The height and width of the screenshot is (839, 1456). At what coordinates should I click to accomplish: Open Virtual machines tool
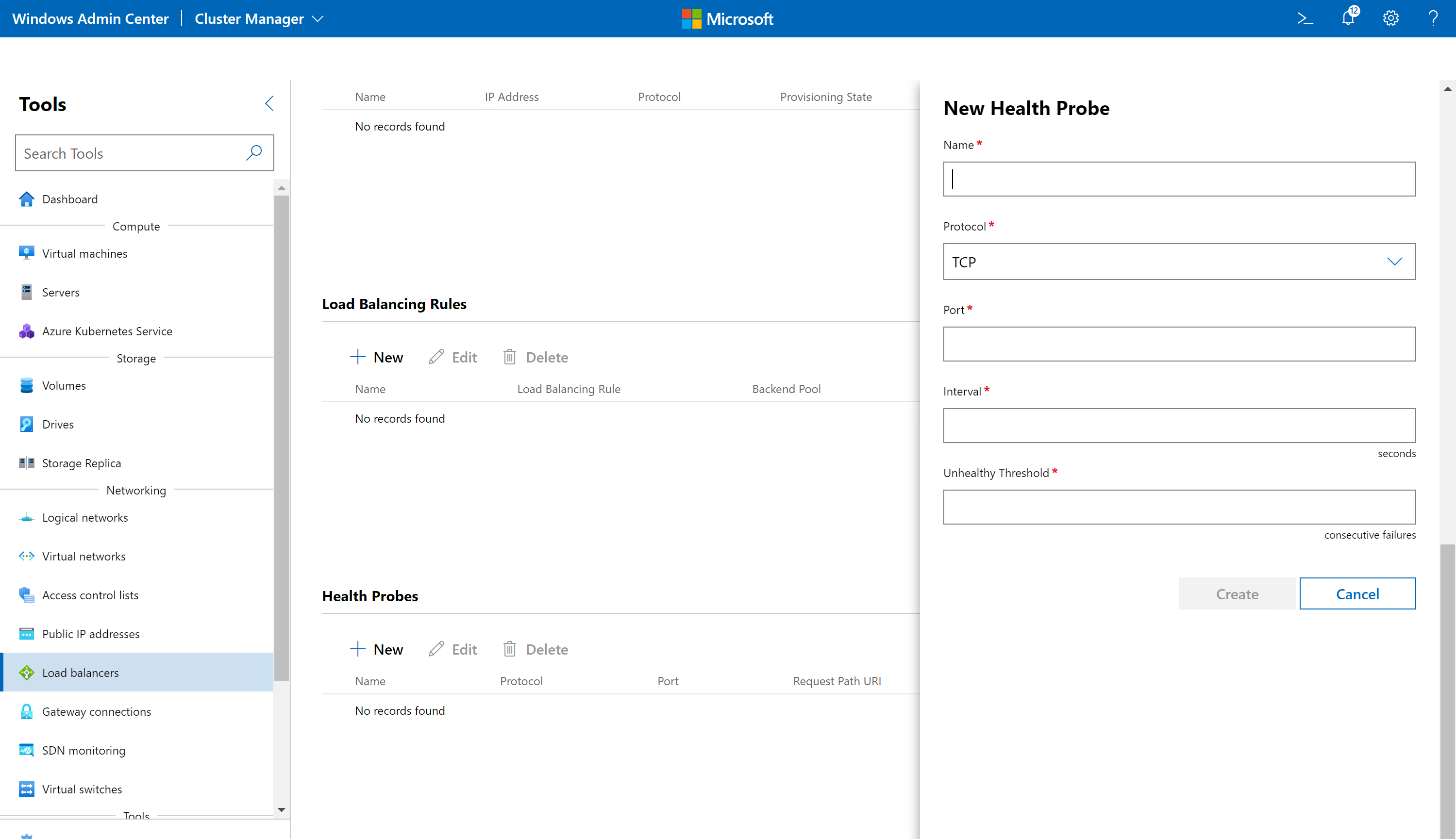pos(85,253)
